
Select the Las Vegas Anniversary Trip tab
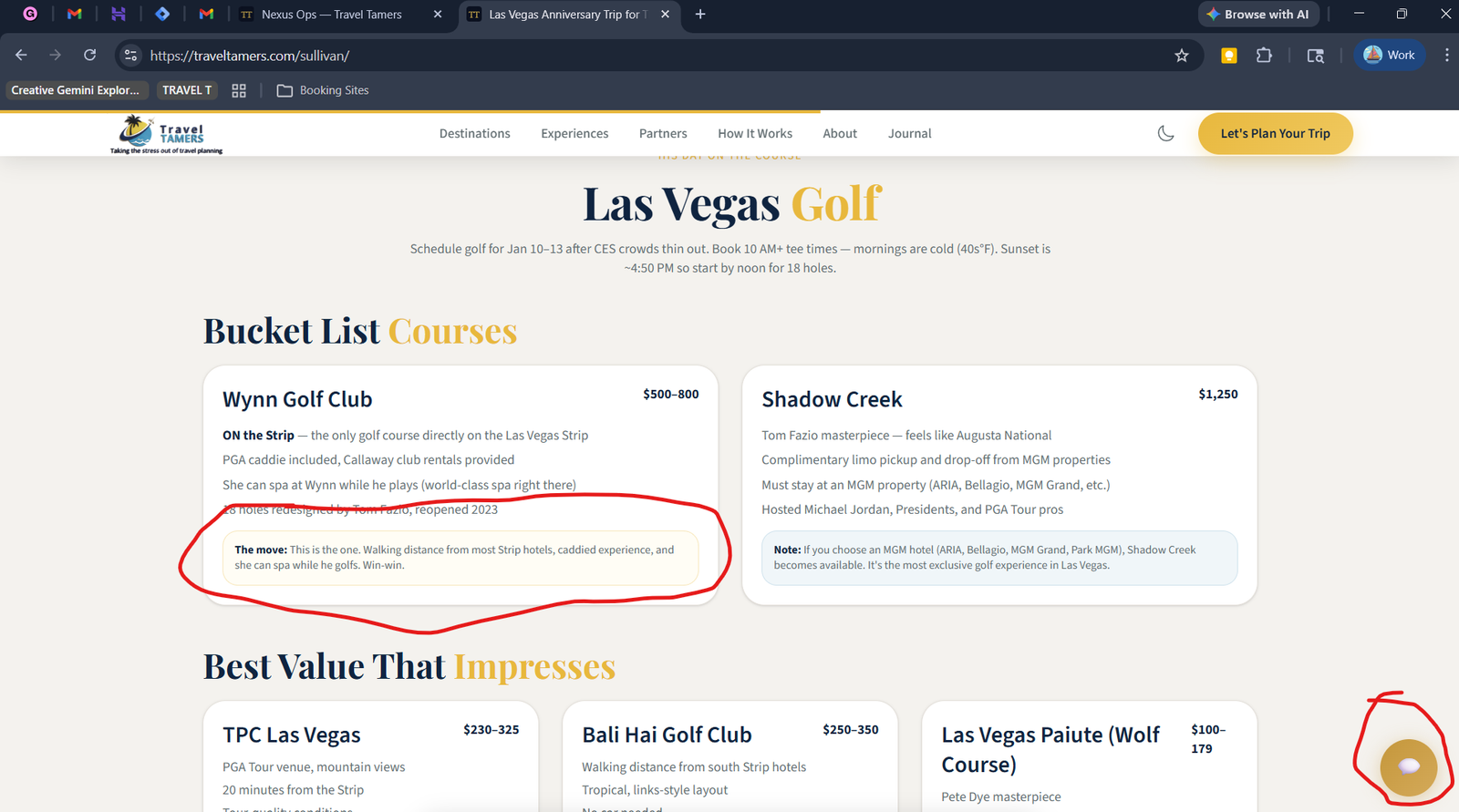(x=568, y=14)
